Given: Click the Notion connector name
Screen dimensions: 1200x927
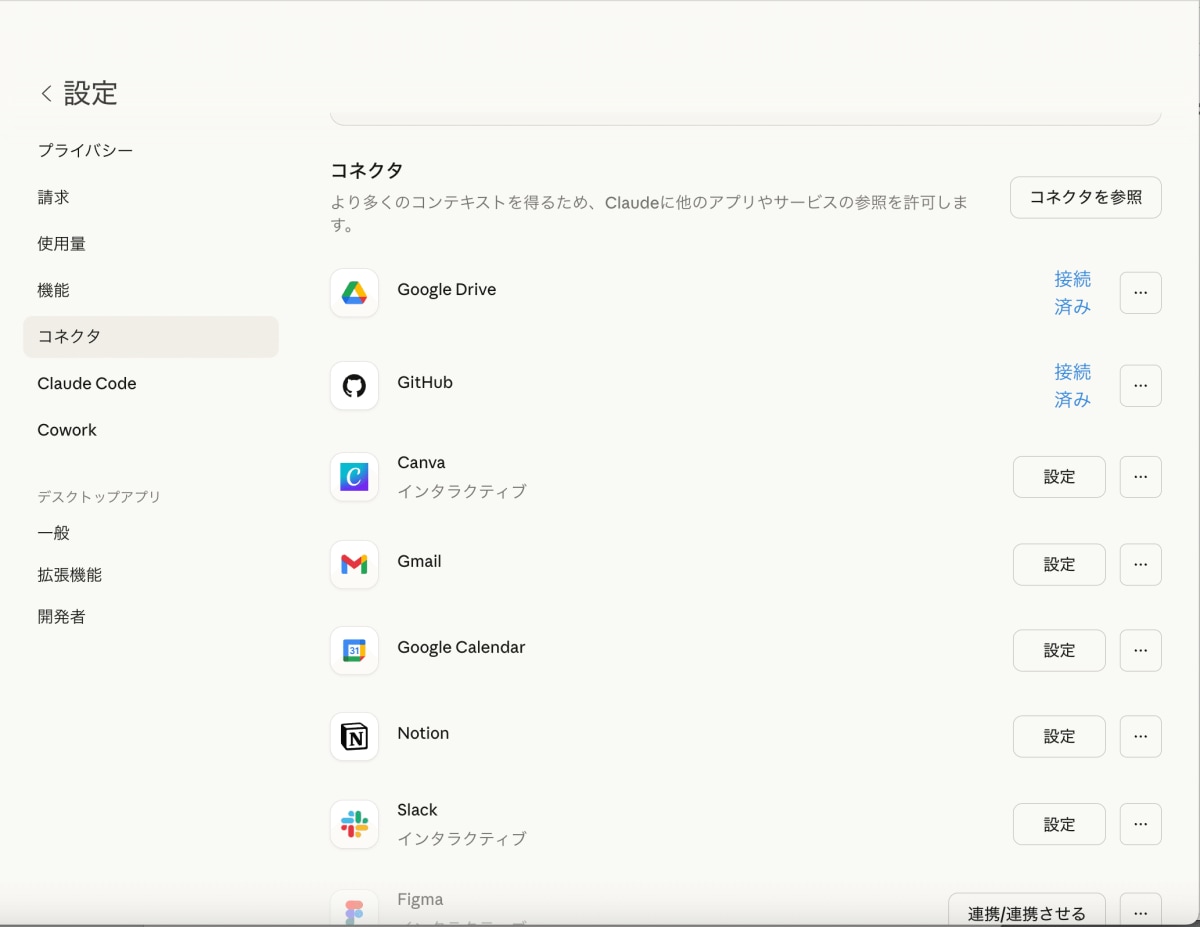Looking at the screenshot, I should [x=423, y=734].
